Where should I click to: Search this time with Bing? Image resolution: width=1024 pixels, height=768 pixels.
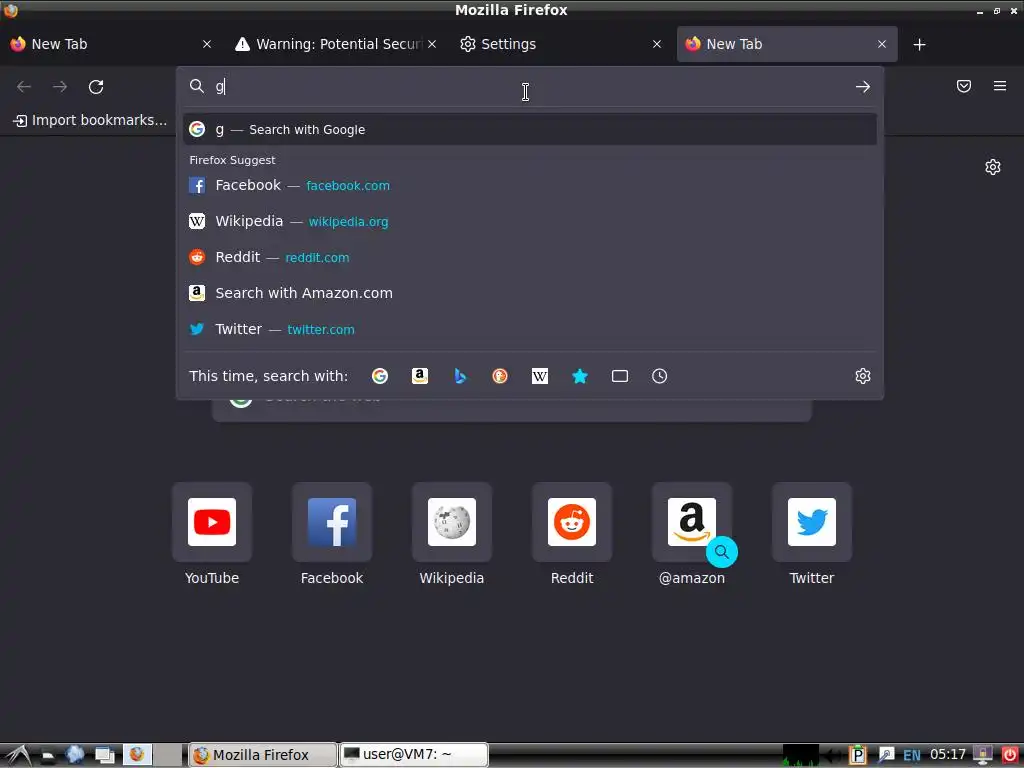click(460, 376)
